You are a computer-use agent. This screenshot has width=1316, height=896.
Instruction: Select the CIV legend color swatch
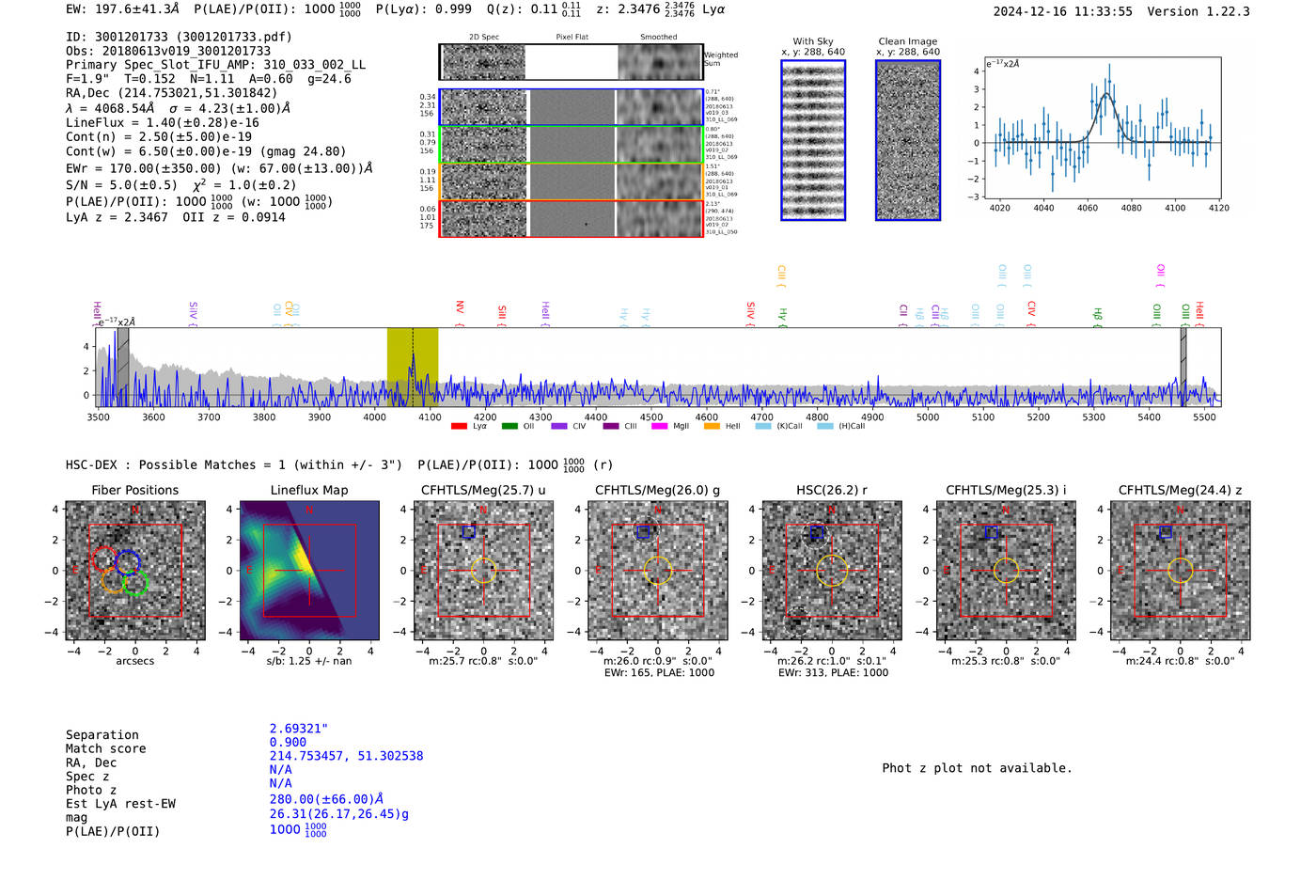point(559,427)
